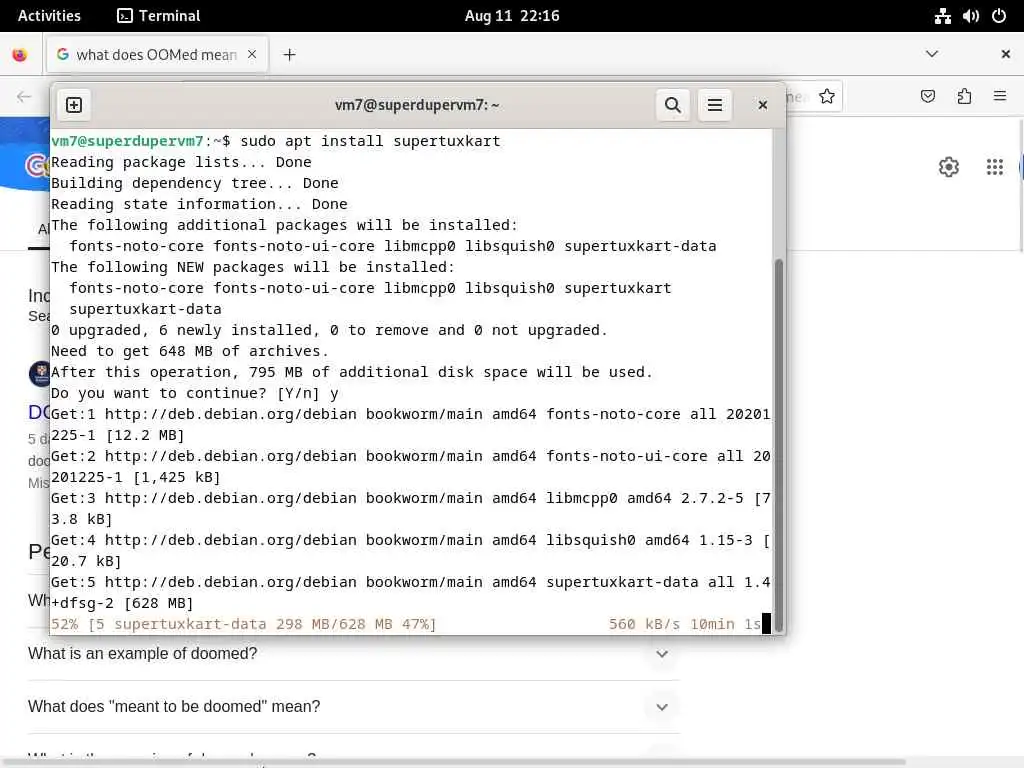Viewport: 1024px width, 768px height.
Task: Open the clock and calendar panel
Action: (x=512, y=16)
